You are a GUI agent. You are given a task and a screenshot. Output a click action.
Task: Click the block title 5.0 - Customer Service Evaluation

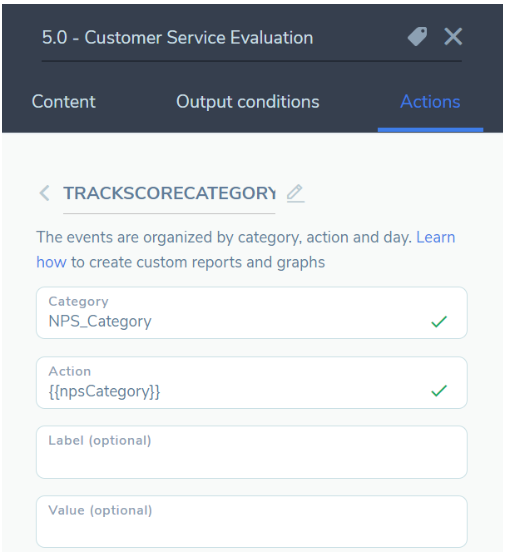click(x=177, y=37)
